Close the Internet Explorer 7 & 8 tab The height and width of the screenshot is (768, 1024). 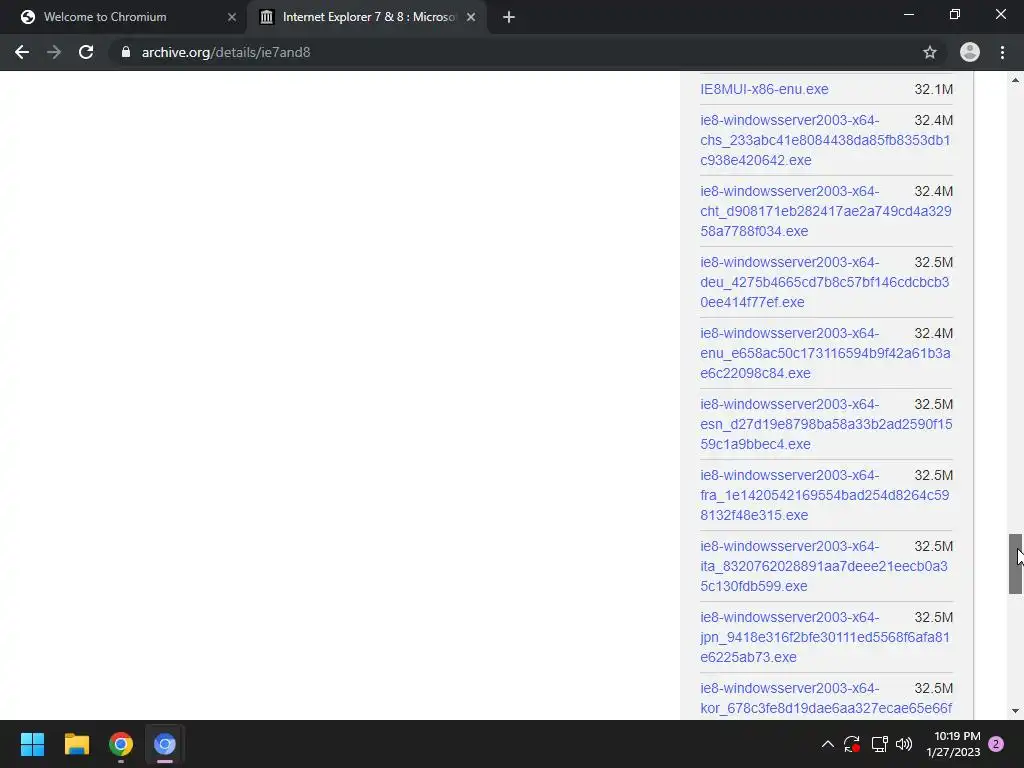pos(471,17)
